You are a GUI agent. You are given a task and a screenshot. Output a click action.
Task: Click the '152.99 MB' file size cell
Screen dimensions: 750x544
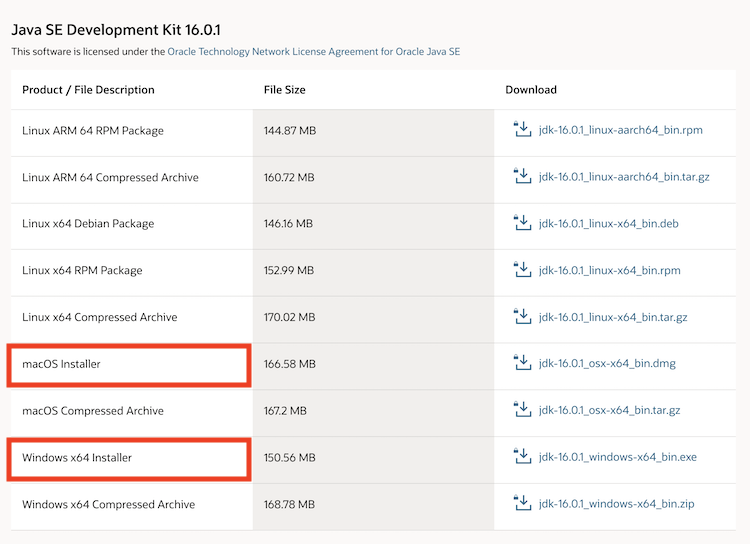pyautogui.click(x=373, y=272)
